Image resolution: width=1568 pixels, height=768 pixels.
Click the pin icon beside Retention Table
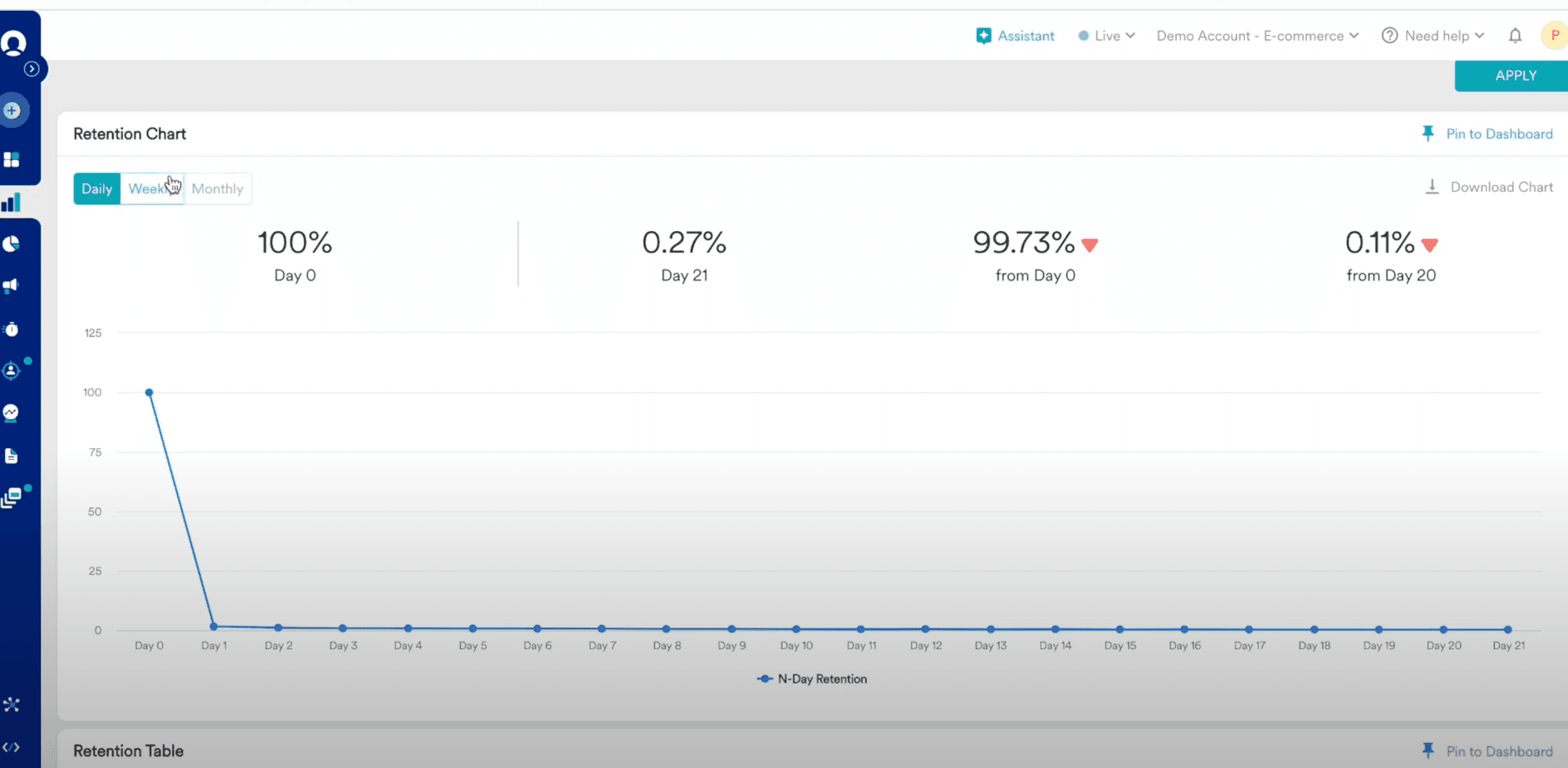(x=1428, y=751)
